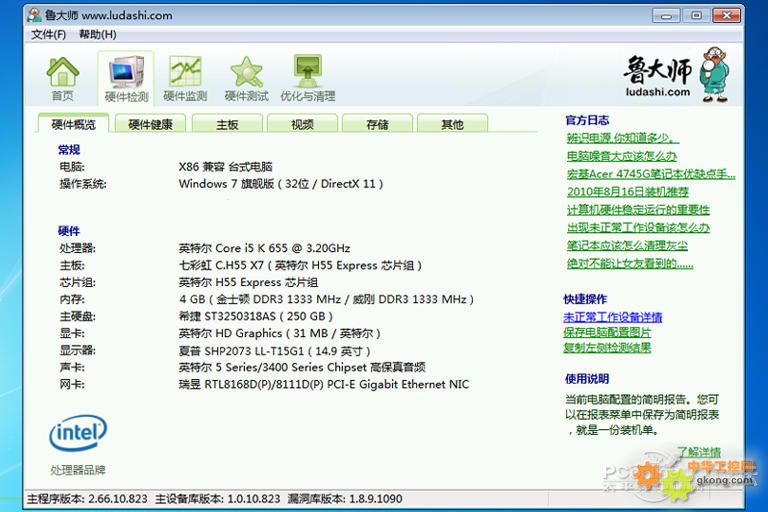Image resolution: width=768 pixels, height=512 pixels.
Task: Click status bar 主程序版本: 2.66.10.823
Action: point(87,499)
